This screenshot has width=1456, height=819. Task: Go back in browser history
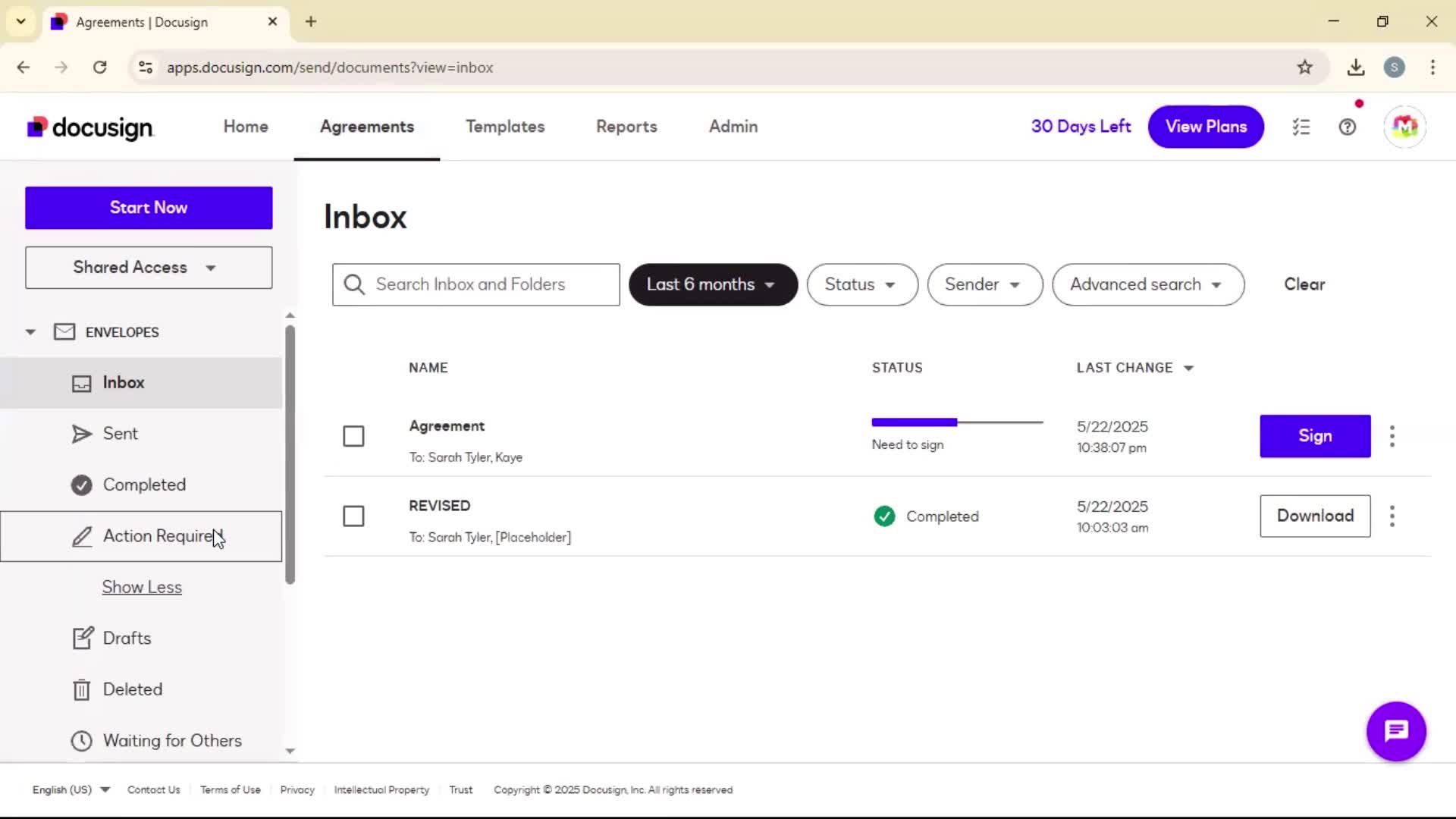(x=24, y=67)
